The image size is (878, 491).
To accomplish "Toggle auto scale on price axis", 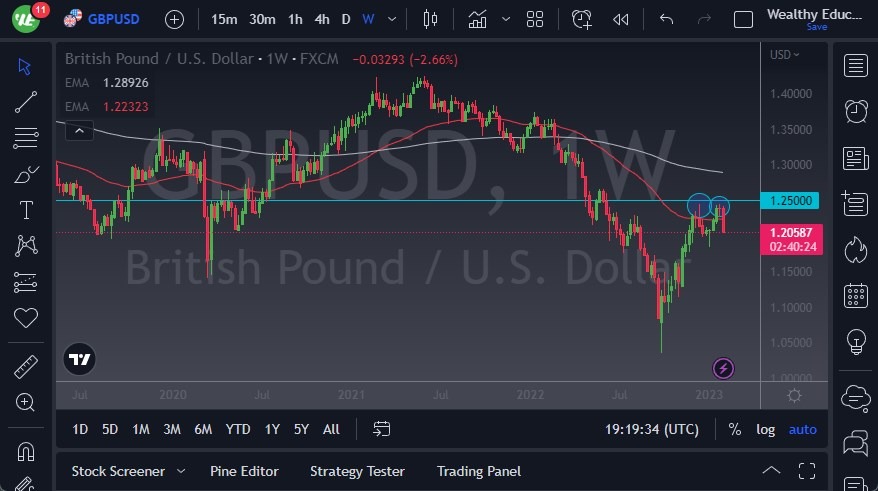I will 802,429.
